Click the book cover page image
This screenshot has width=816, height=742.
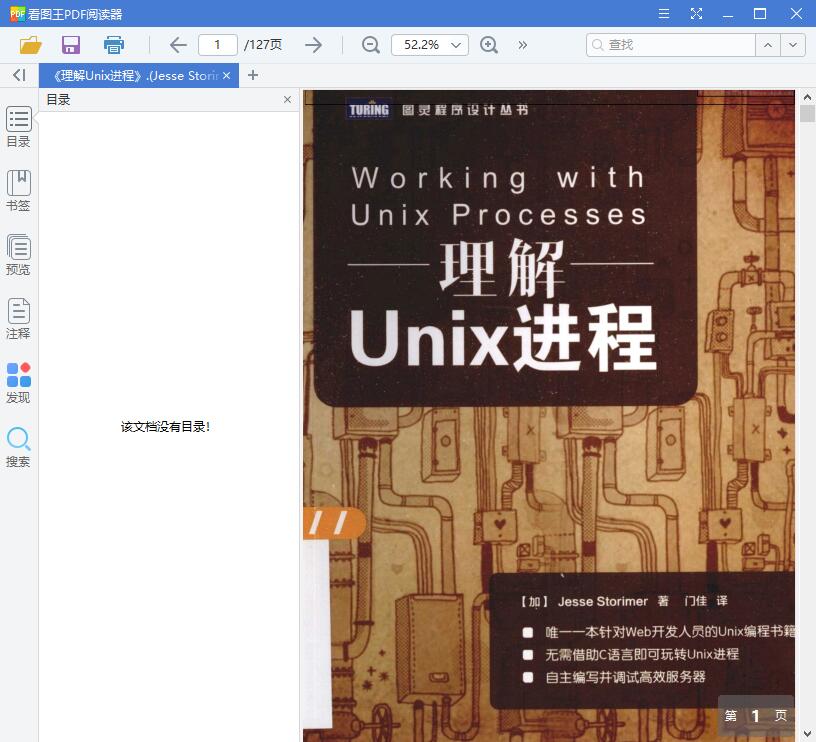point(549,416)
